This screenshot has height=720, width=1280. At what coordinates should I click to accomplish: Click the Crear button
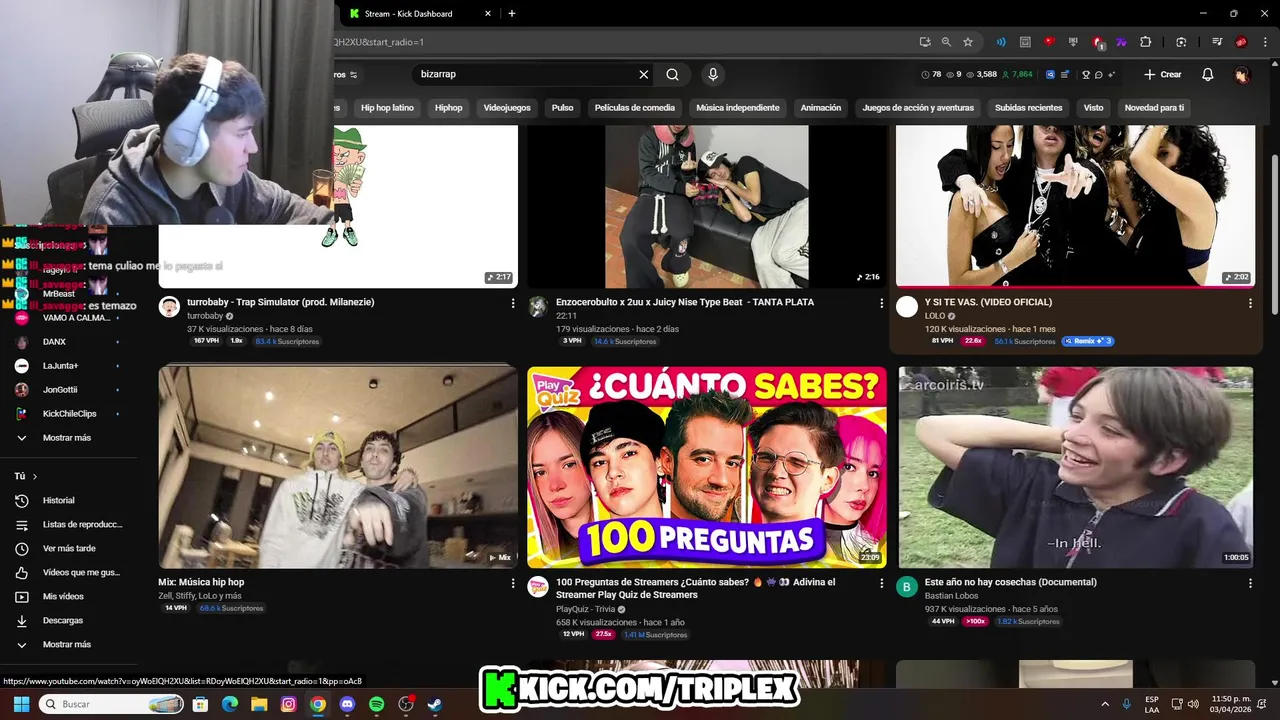pyautogui.click(x=1163, y=74)
